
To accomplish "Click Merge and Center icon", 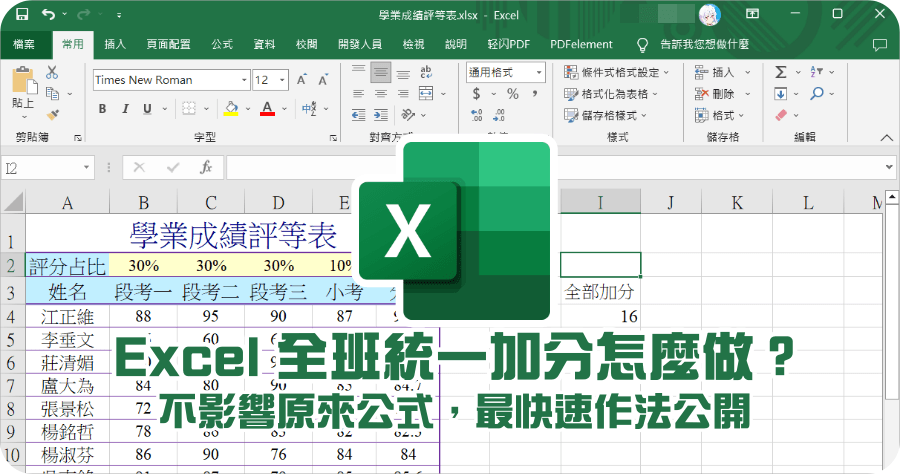I will pyautogui.click(x=426, y=94).
